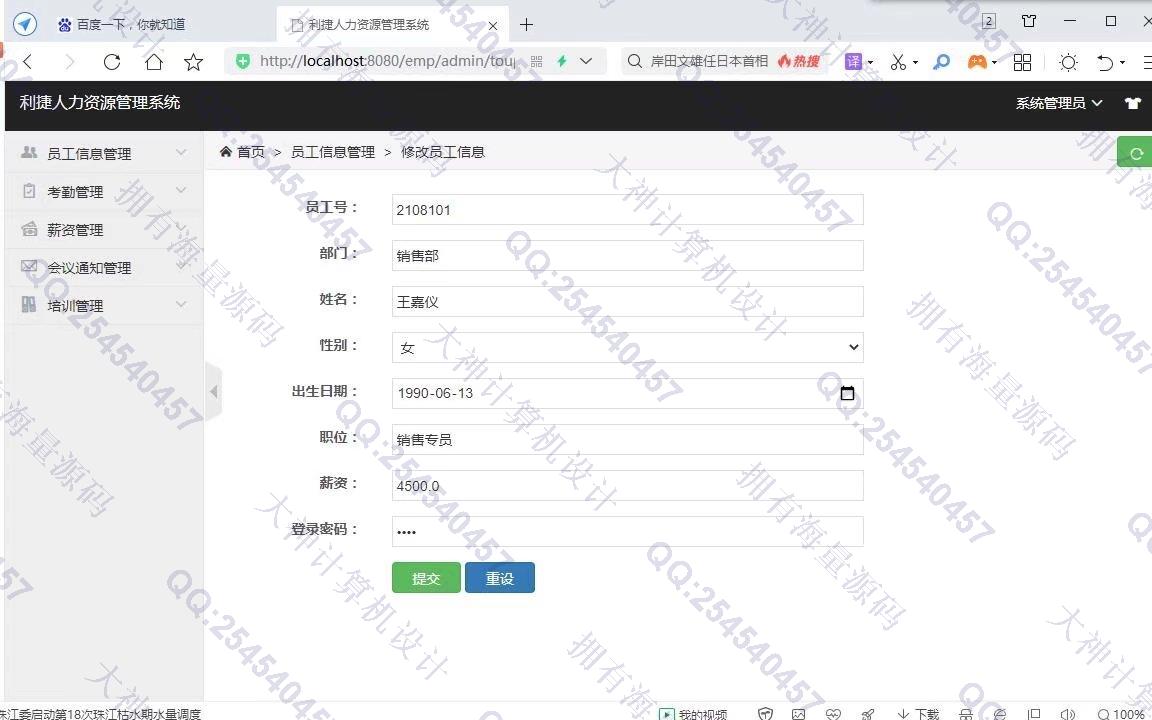Open the purple translate icon
Screen dimensions: 1152x720
pyautogui.click(x=853, y=62)
